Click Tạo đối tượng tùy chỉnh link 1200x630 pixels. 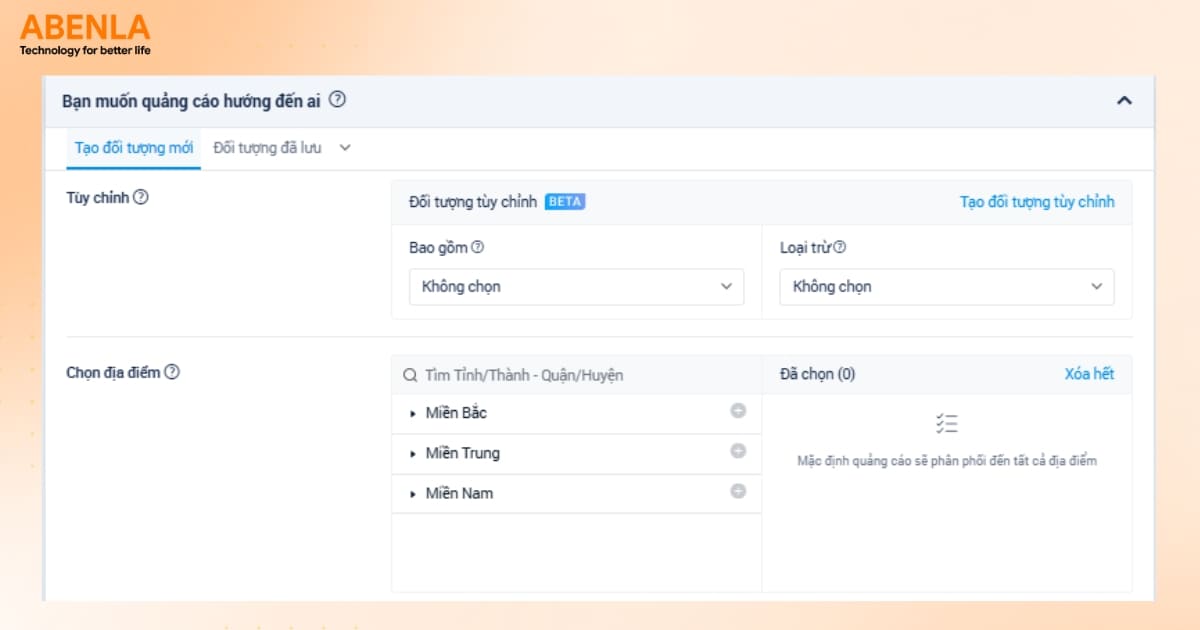[1037, 202]
